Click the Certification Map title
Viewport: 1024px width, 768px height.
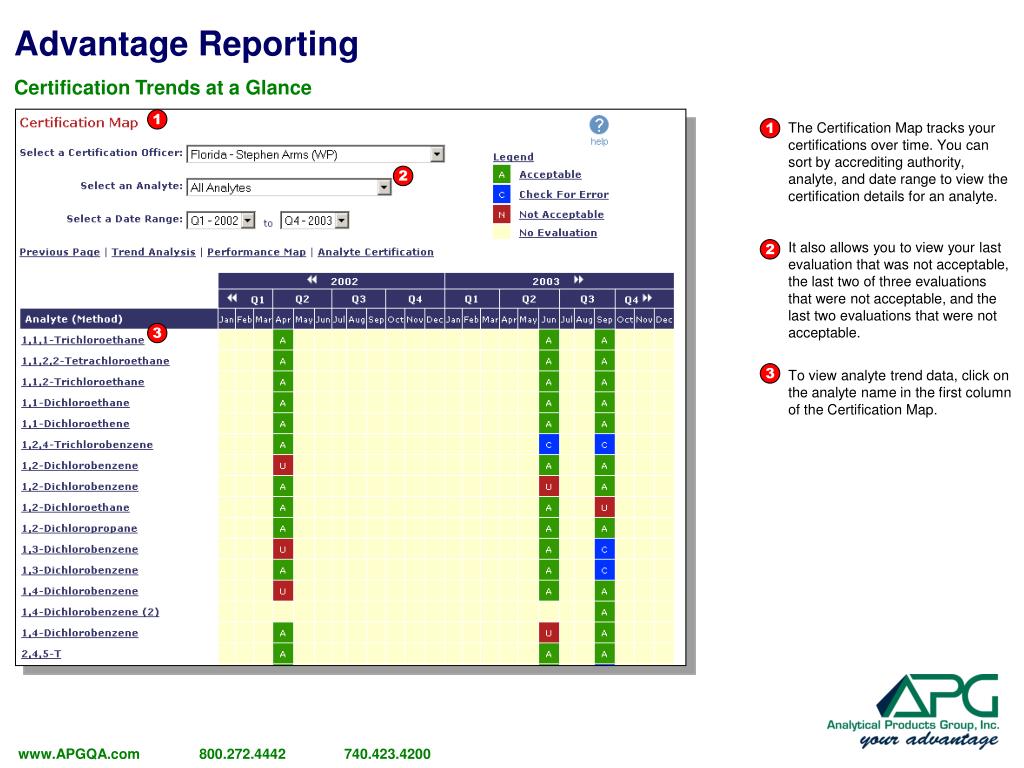[79, 122]
